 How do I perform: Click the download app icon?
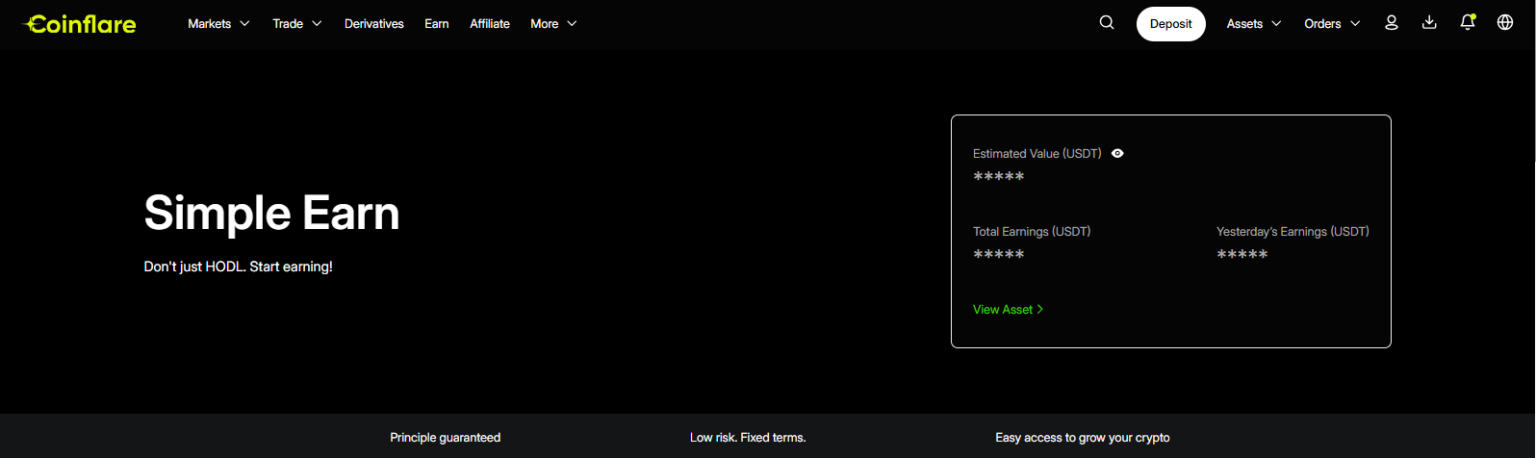click(1429, 23)
